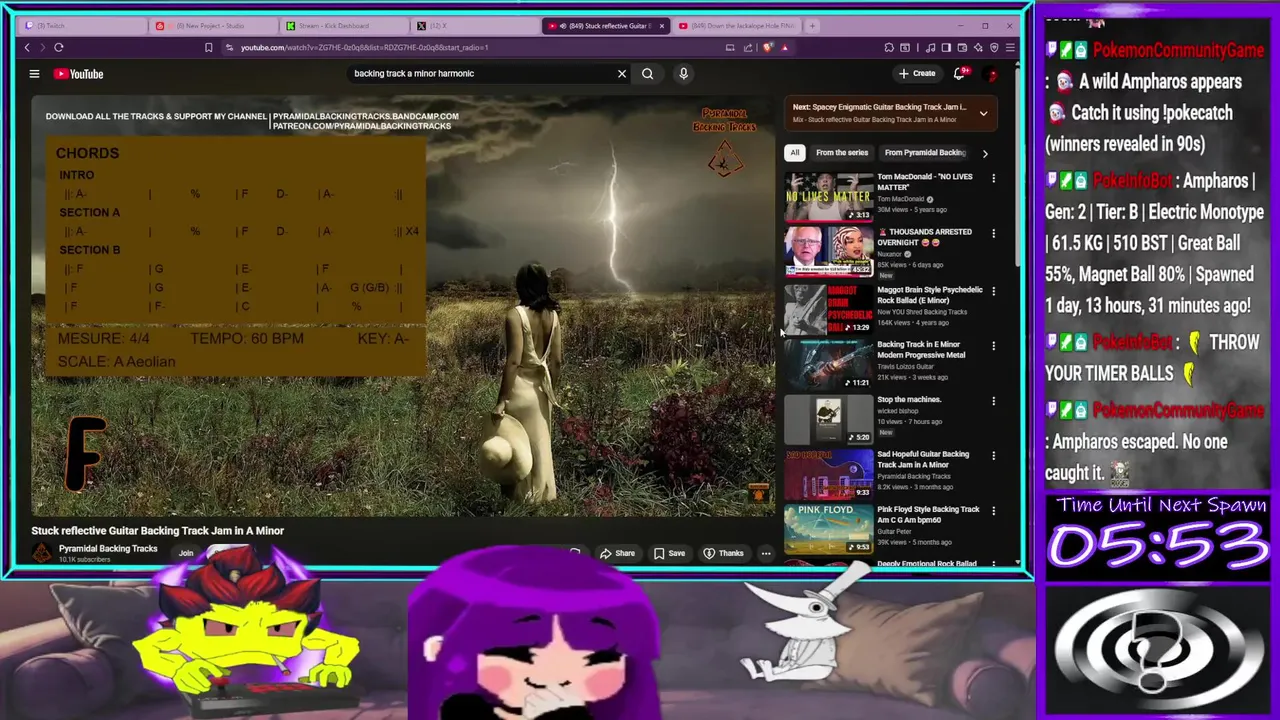Screen dimensions: 1280x720
Task: Click the Join channel button
Action: (186, 553)
